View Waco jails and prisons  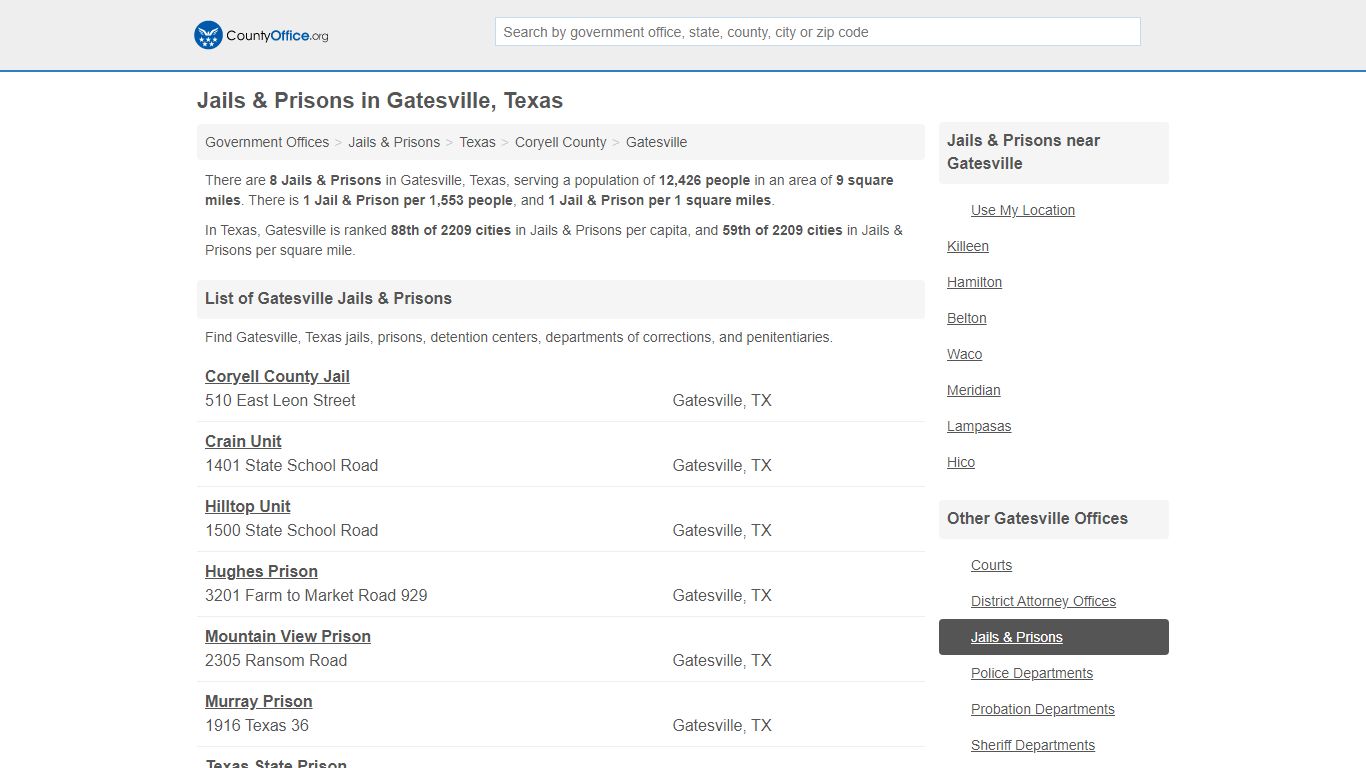(964, 354)
